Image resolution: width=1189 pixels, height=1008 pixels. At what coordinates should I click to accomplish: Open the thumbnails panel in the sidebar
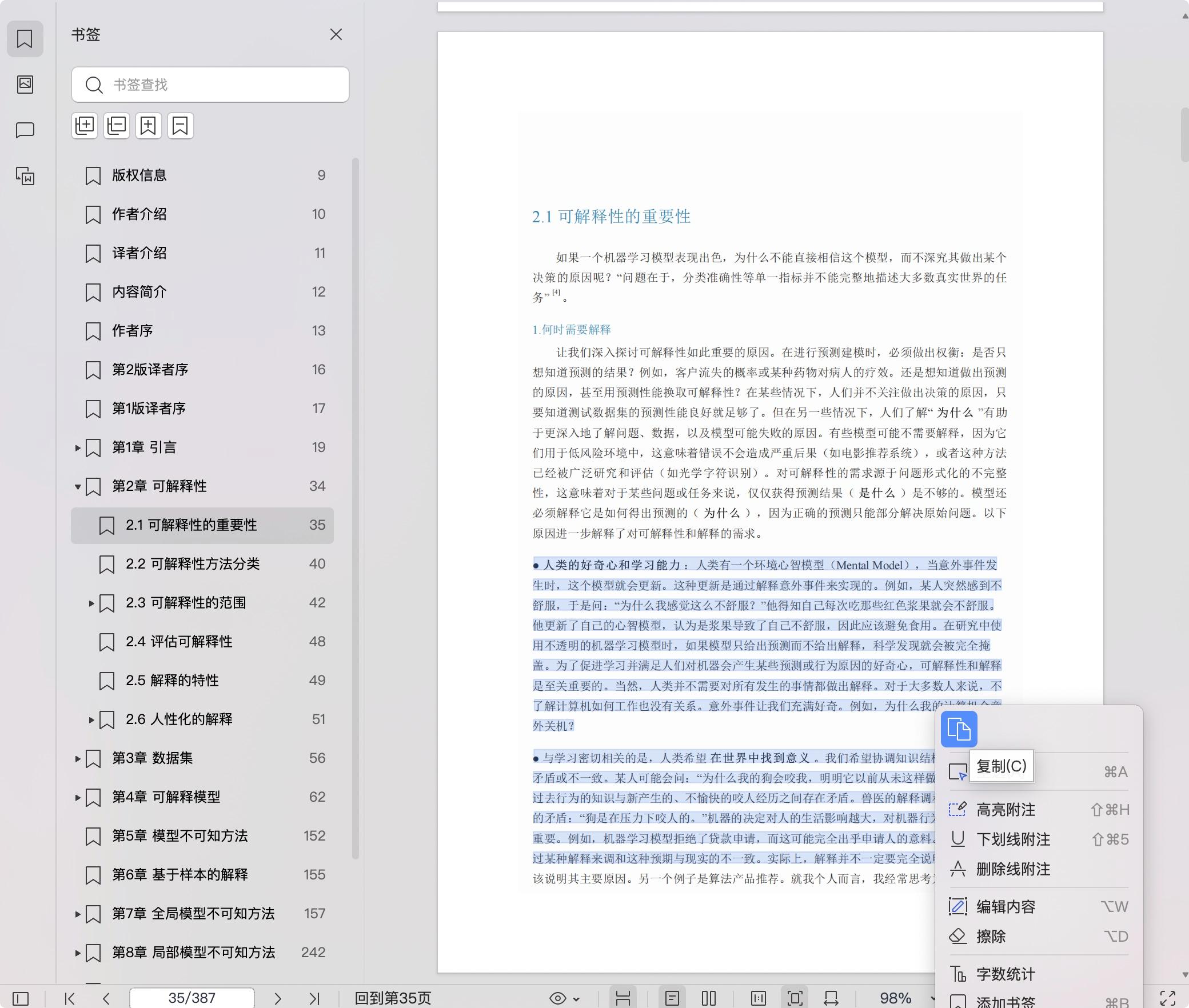[25, 85]
